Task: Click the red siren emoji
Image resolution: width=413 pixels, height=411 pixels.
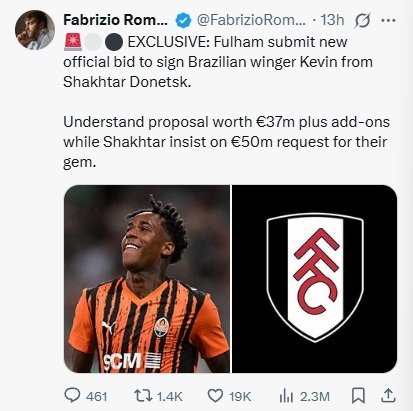Action: click(73, 42)
